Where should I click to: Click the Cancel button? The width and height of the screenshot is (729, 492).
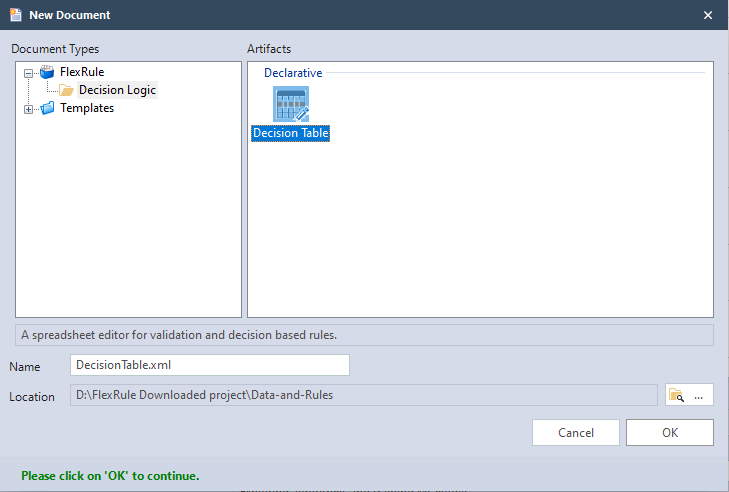coord(576,432)
